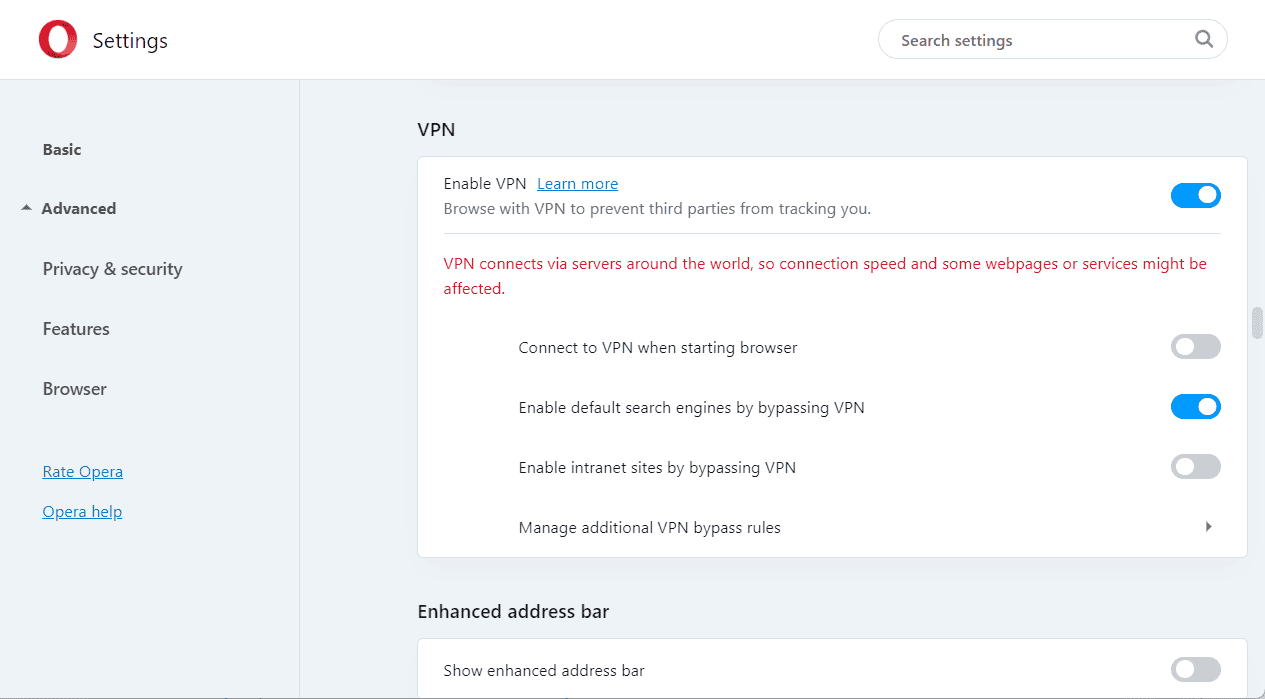This screenshot has width=1265, height=699.
Task: Collapse the Advanced section arrow
Action: [26, 208]
